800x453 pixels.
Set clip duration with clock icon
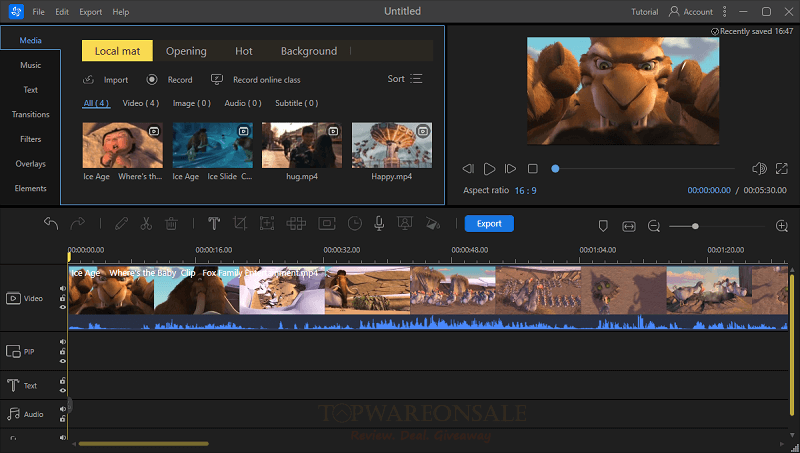pos(355,223)
